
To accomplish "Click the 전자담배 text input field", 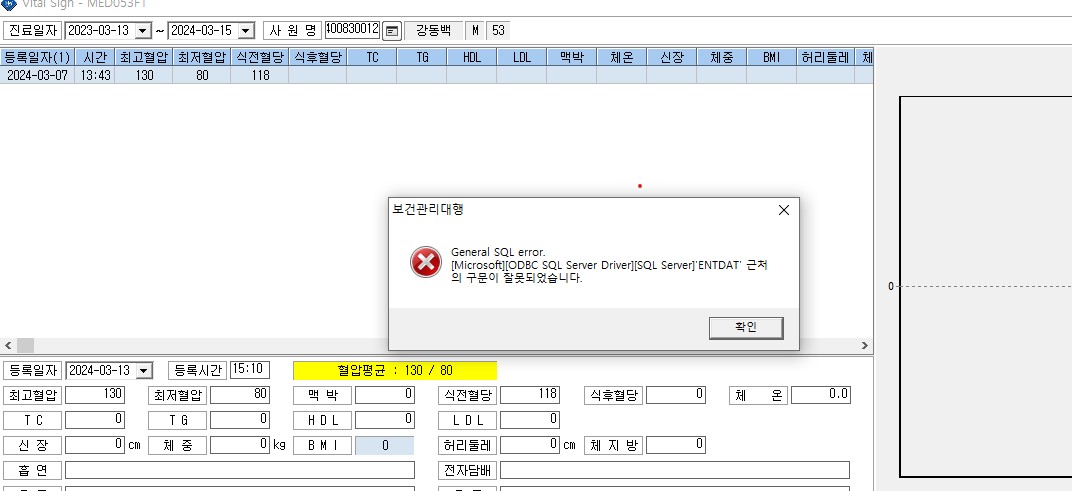I will 675,470.
